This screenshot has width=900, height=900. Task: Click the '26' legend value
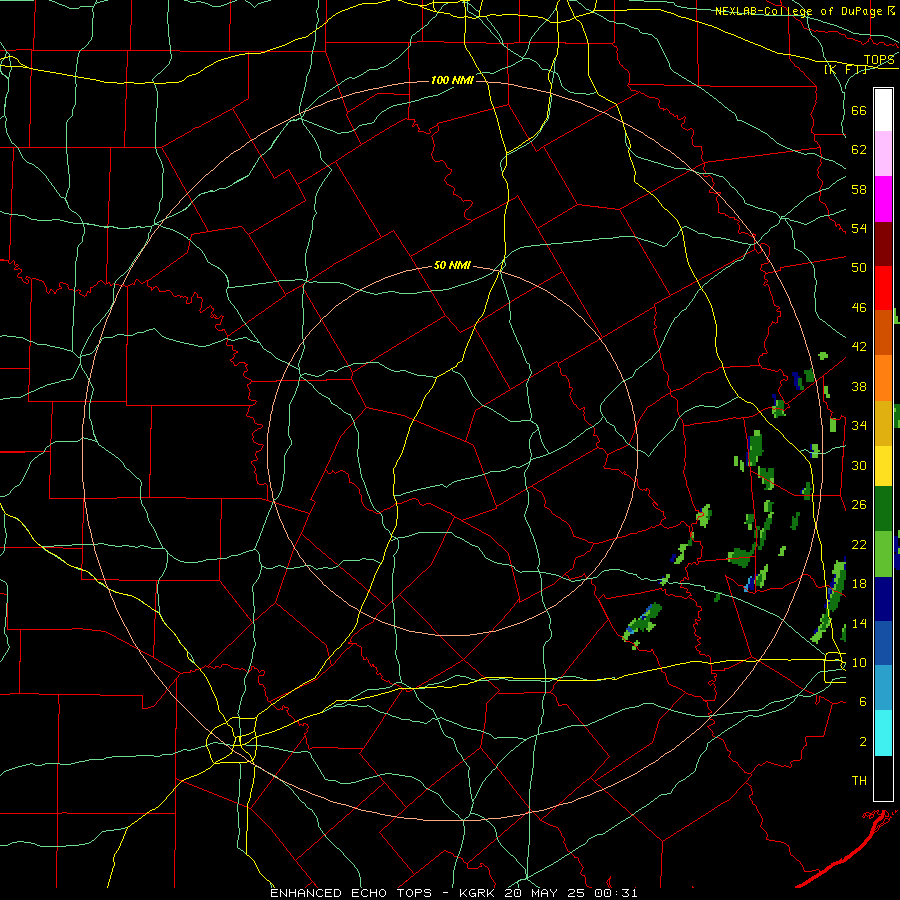(x=859, y=505)
